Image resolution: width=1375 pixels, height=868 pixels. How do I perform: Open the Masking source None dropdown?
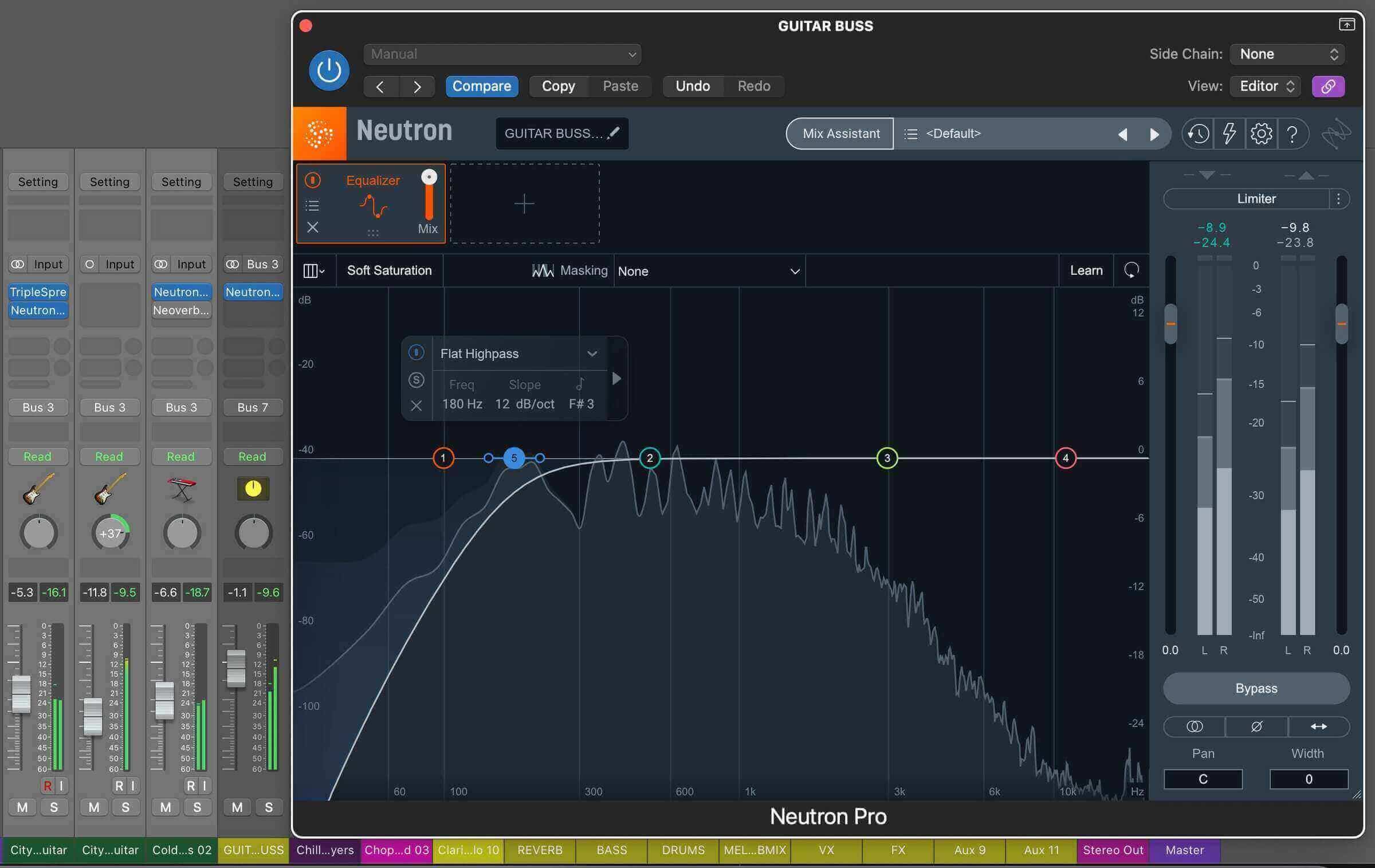(x=709, y=271)
